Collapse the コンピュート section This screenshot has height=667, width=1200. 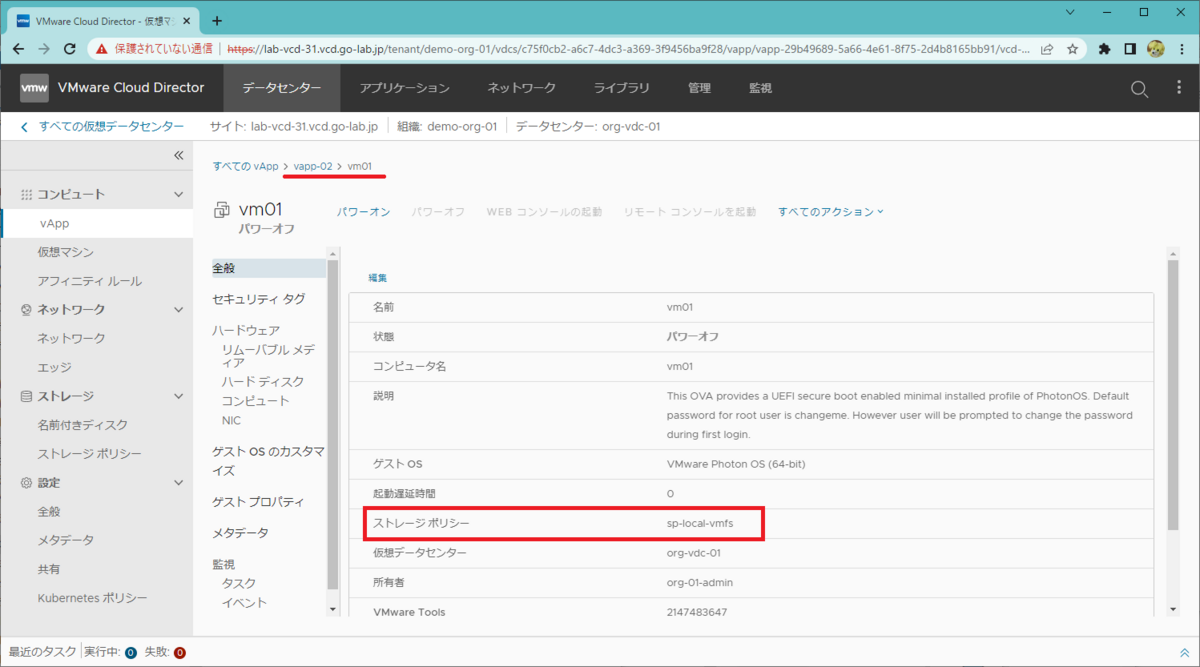179,194
